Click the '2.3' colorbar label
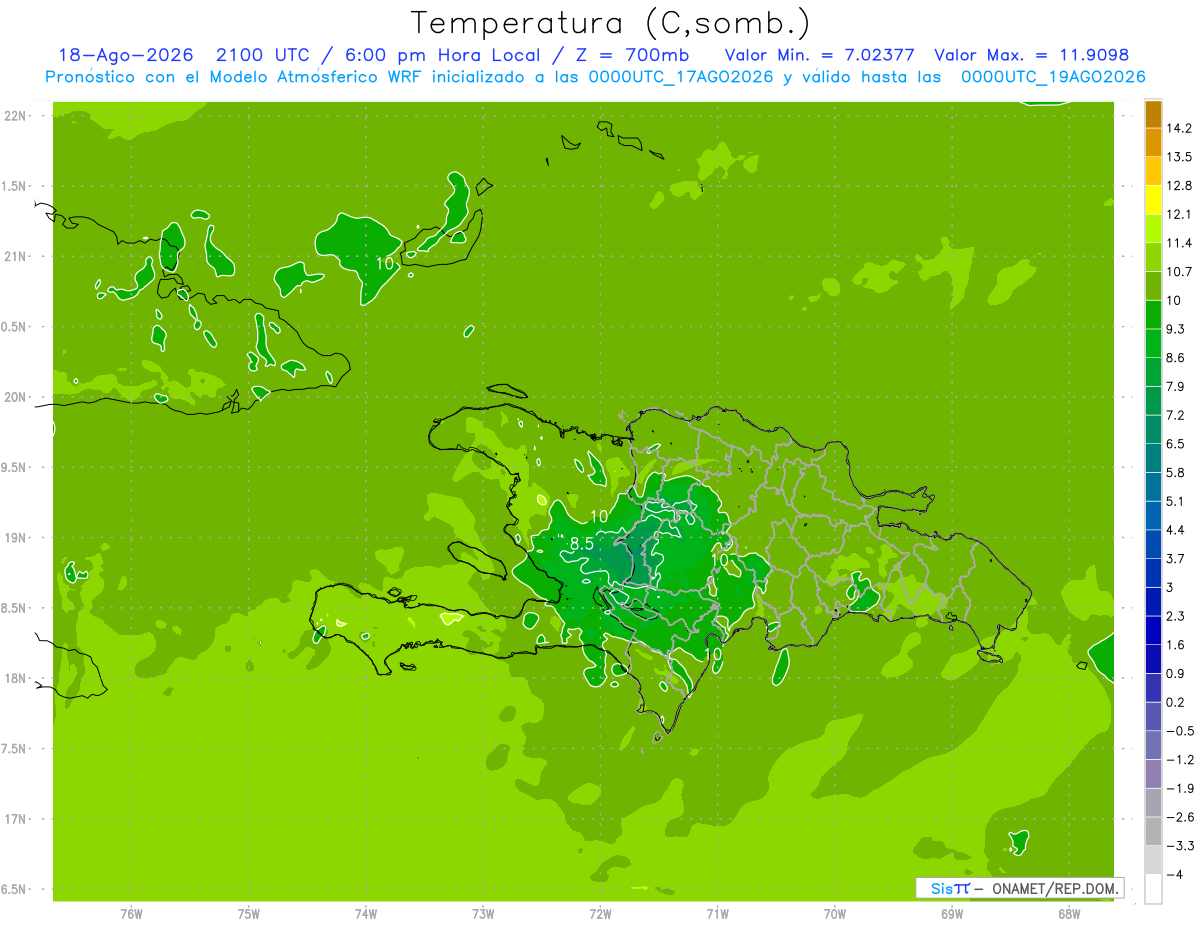This screenshot has height=927, width=1200. pyautogui.click(x=1176, y=616)
